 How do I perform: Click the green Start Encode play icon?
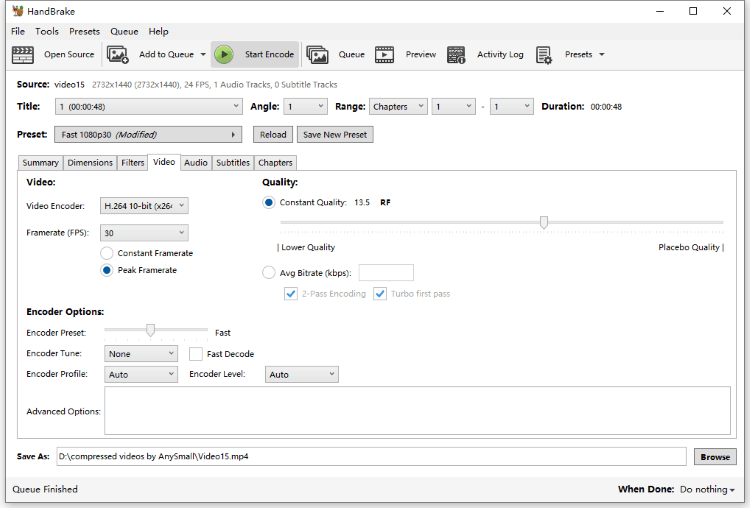coord(224,55)
